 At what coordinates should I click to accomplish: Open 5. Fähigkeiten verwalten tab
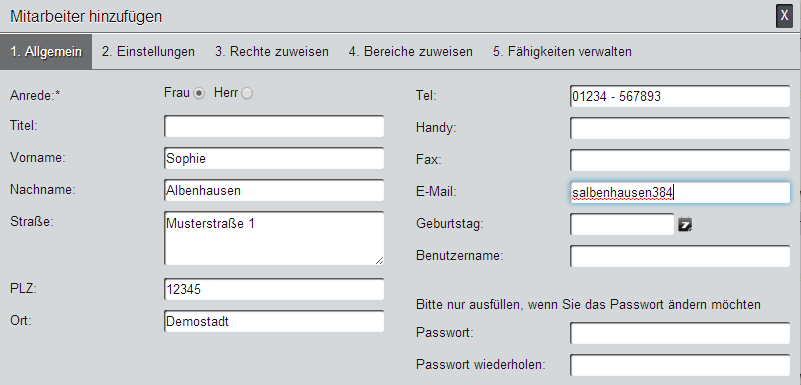pyautogui.click(x=562, y=52)
